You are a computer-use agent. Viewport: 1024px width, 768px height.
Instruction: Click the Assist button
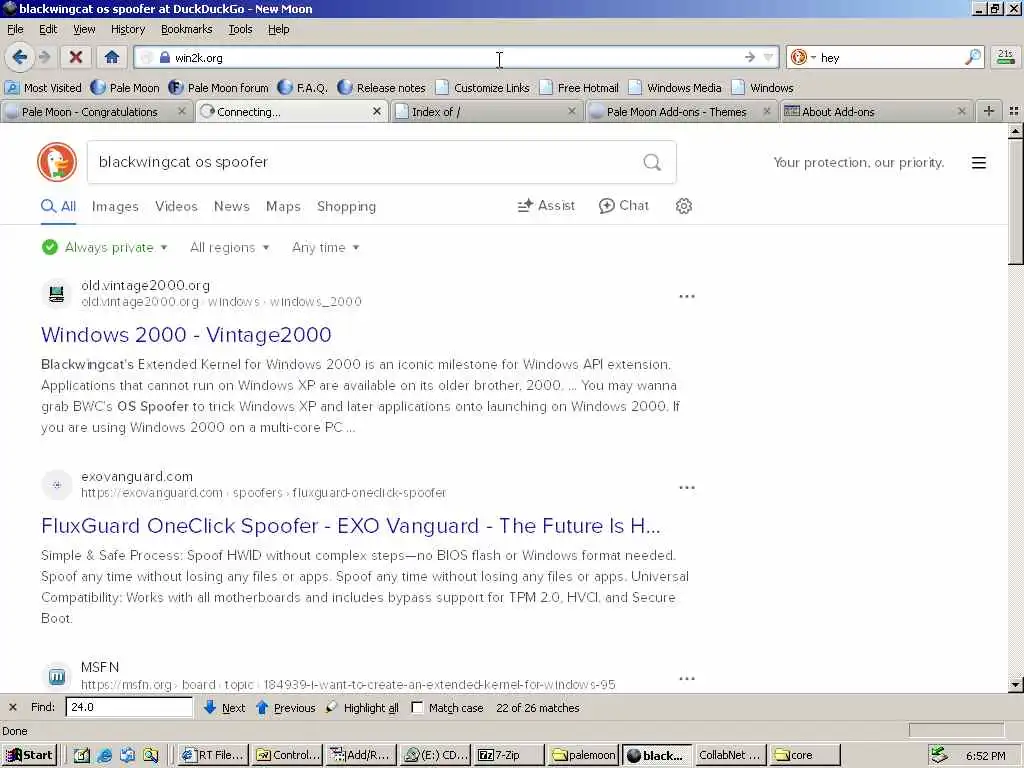pyautogui.click(x=546, y=206)
